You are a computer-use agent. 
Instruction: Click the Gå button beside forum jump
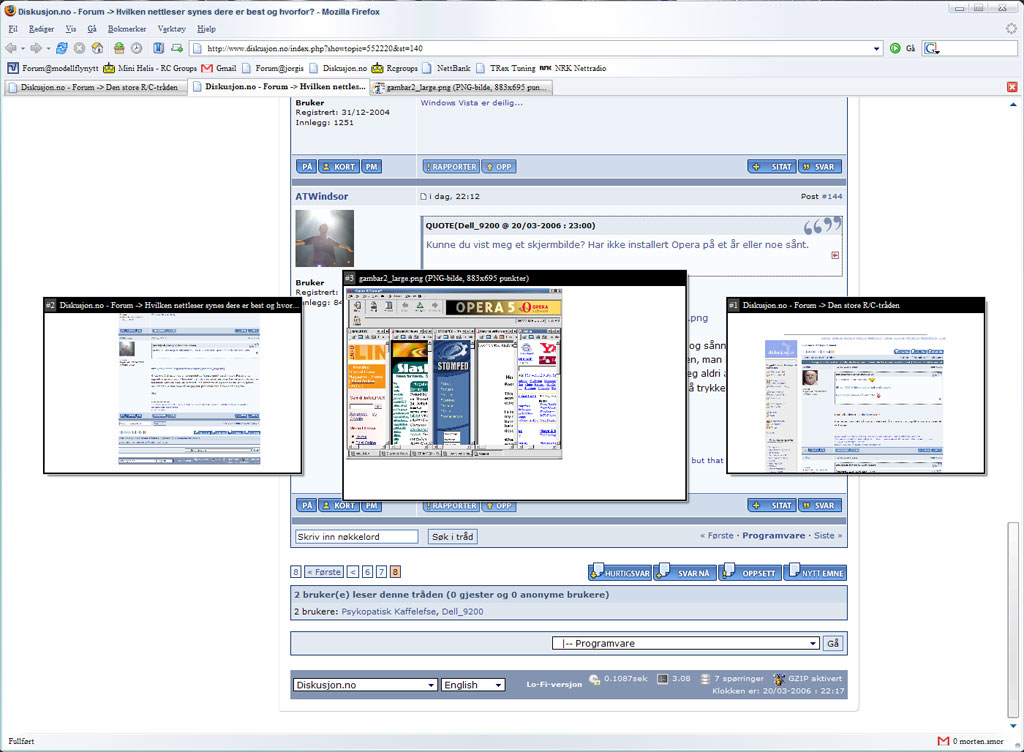click(833, 643)
